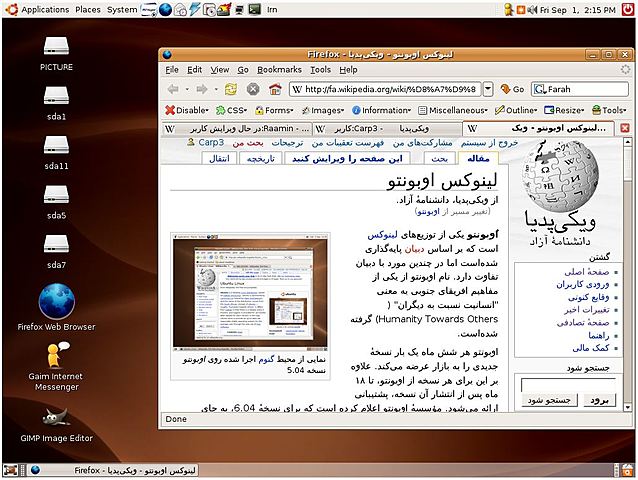Screen dimensions: 638x480
Task: Click the فهرست تعقیبات من watchlist link
Action: pyautogui.click(x=348, y=143)
